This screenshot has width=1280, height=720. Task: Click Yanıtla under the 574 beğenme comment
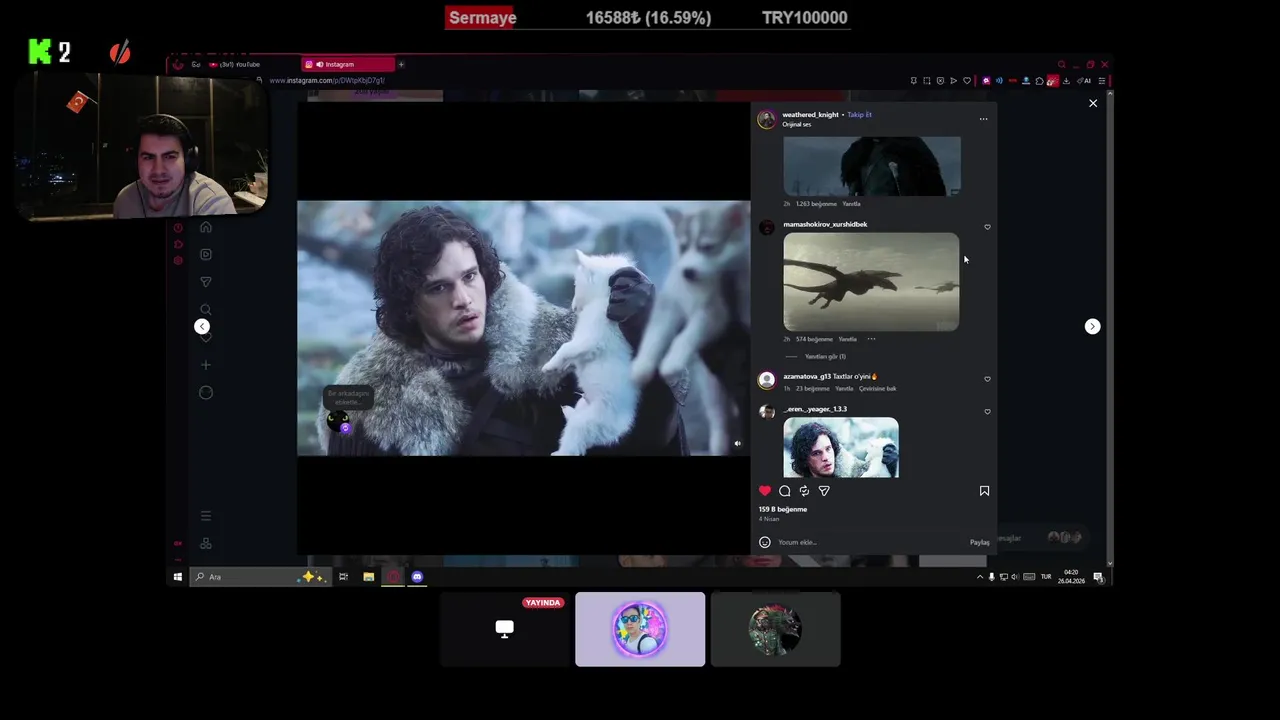847,339
